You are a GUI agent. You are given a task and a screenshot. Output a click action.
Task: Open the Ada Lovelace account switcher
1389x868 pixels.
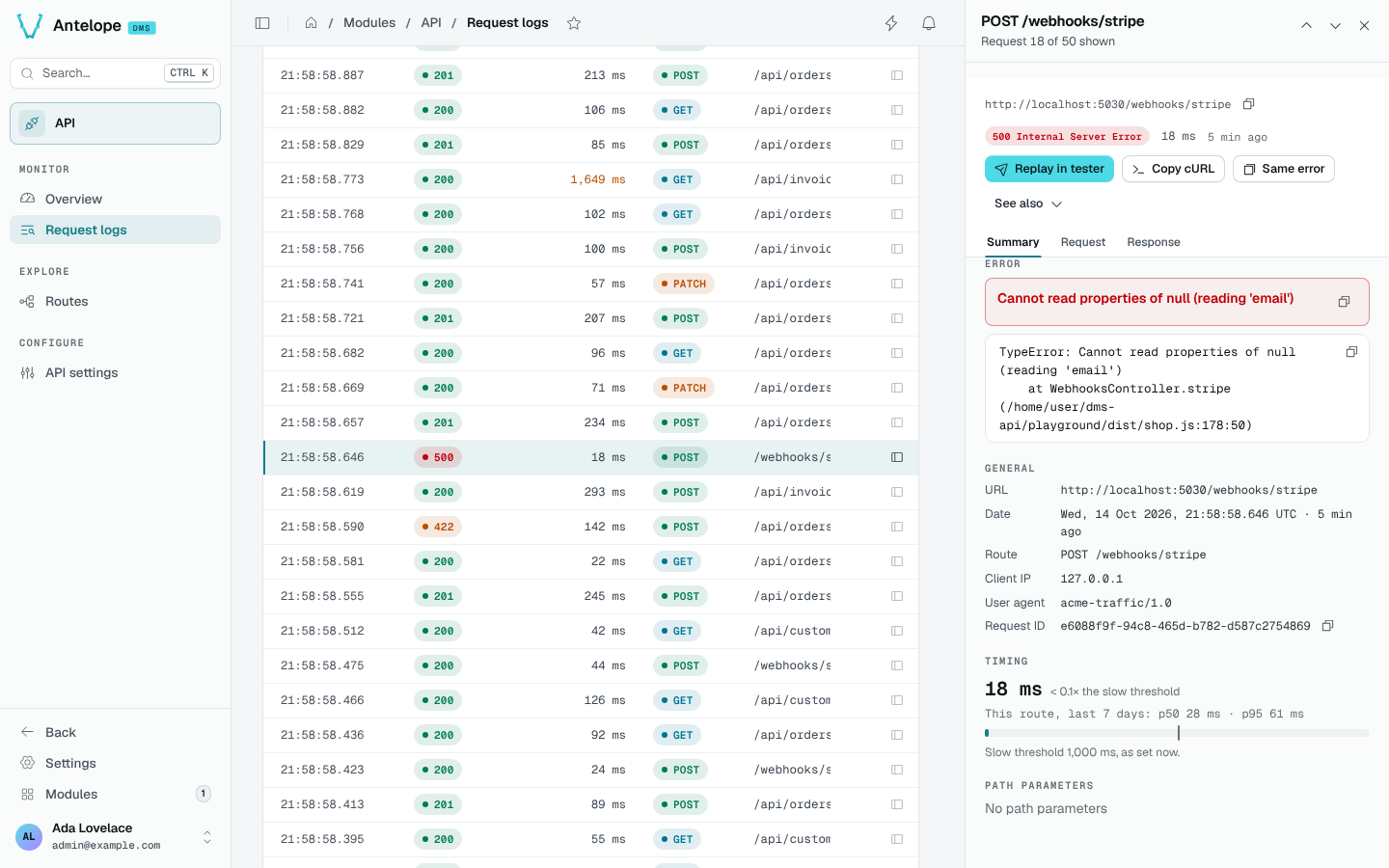115,836
